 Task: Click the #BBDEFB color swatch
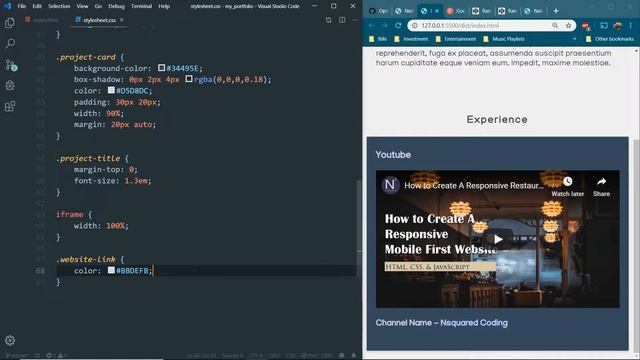coord(111,270)
